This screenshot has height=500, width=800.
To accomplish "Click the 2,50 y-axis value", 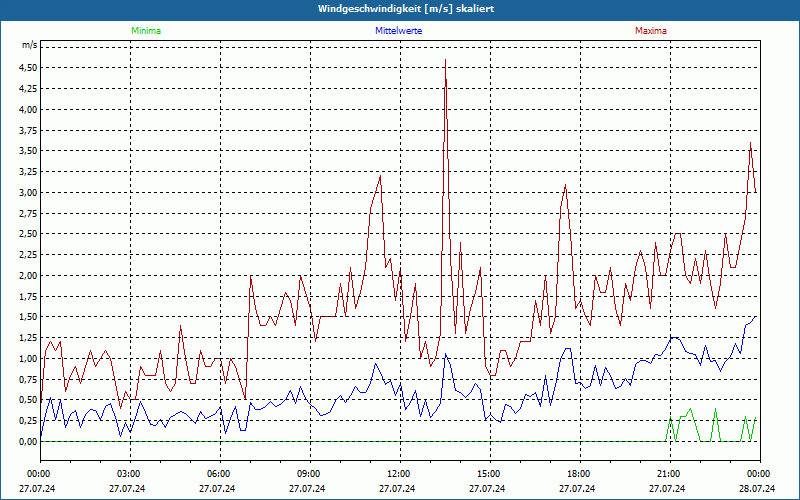I will point(28,234).
